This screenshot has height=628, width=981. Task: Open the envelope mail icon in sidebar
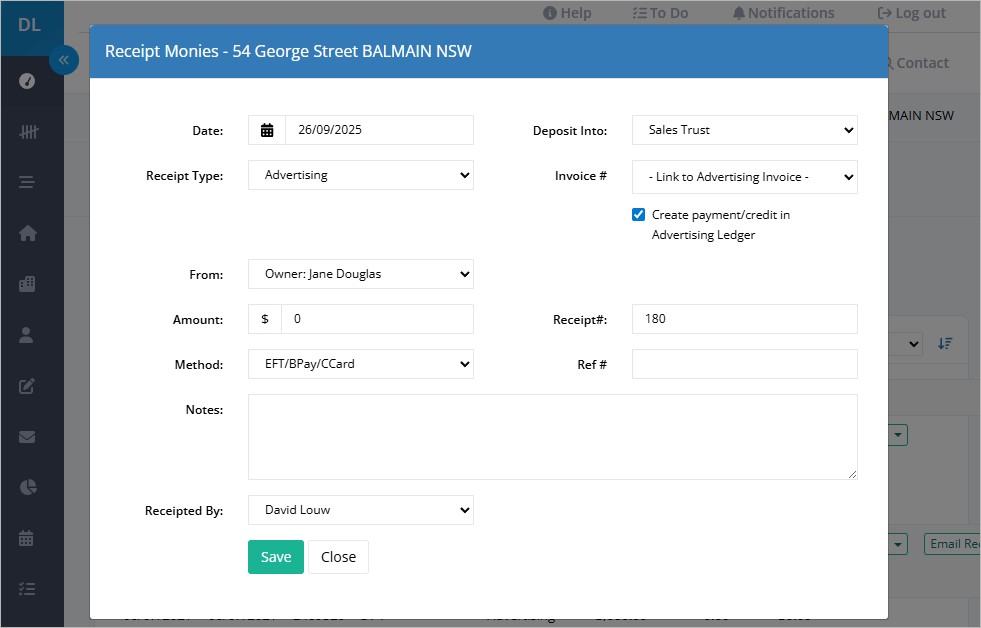[x=27, y=437]
